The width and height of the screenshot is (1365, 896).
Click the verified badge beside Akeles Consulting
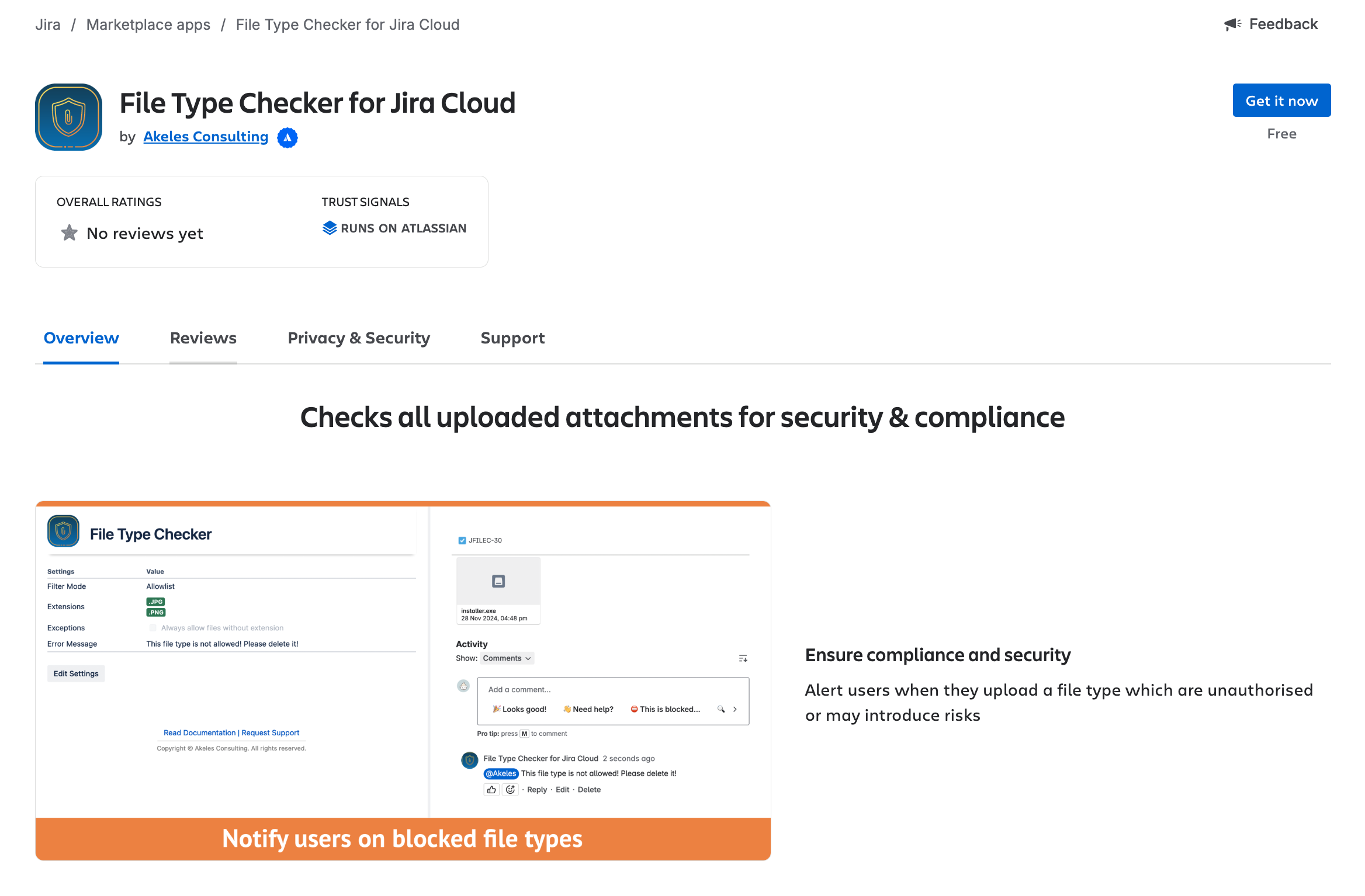coord(287,137)
